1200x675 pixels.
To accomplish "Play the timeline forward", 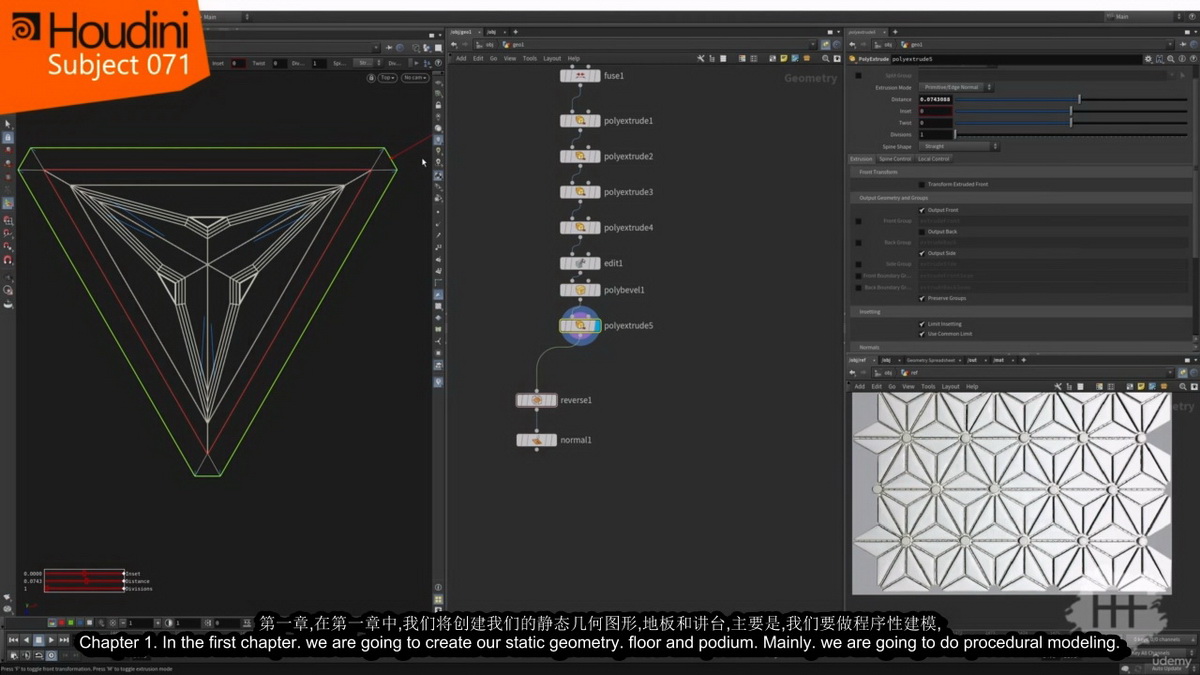I will pos(52,639).
